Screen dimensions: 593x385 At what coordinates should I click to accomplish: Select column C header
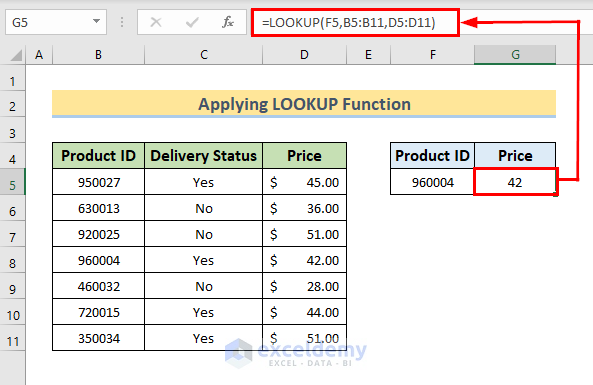coord(203,55)
